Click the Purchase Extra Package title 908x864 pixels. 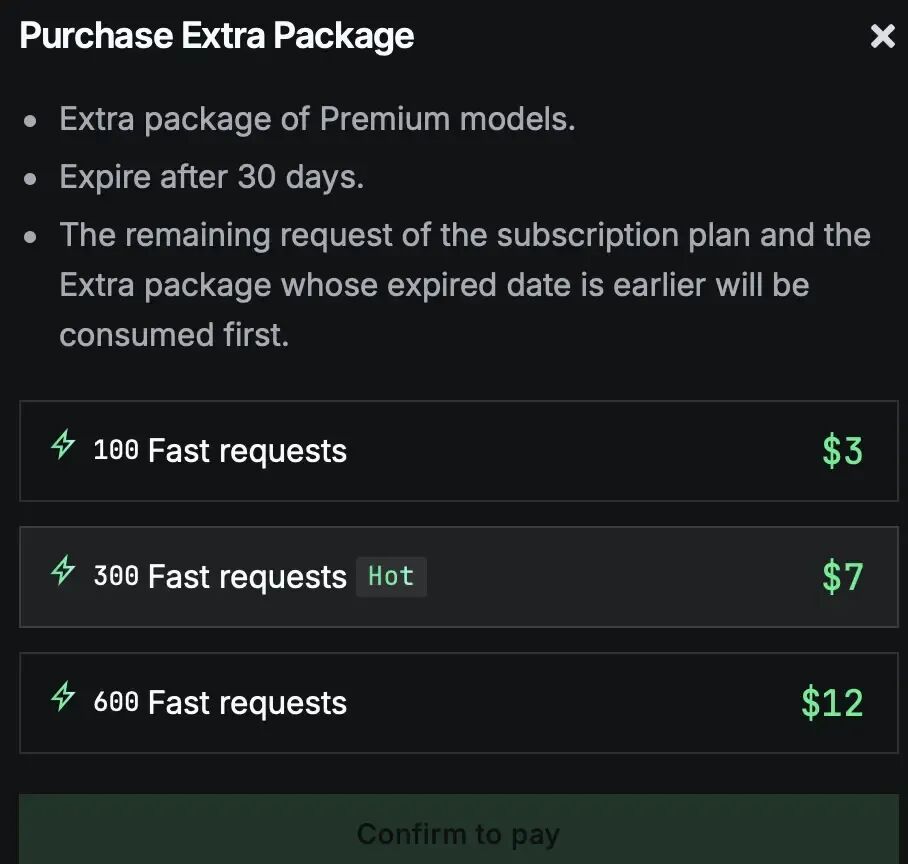(217, 36)
